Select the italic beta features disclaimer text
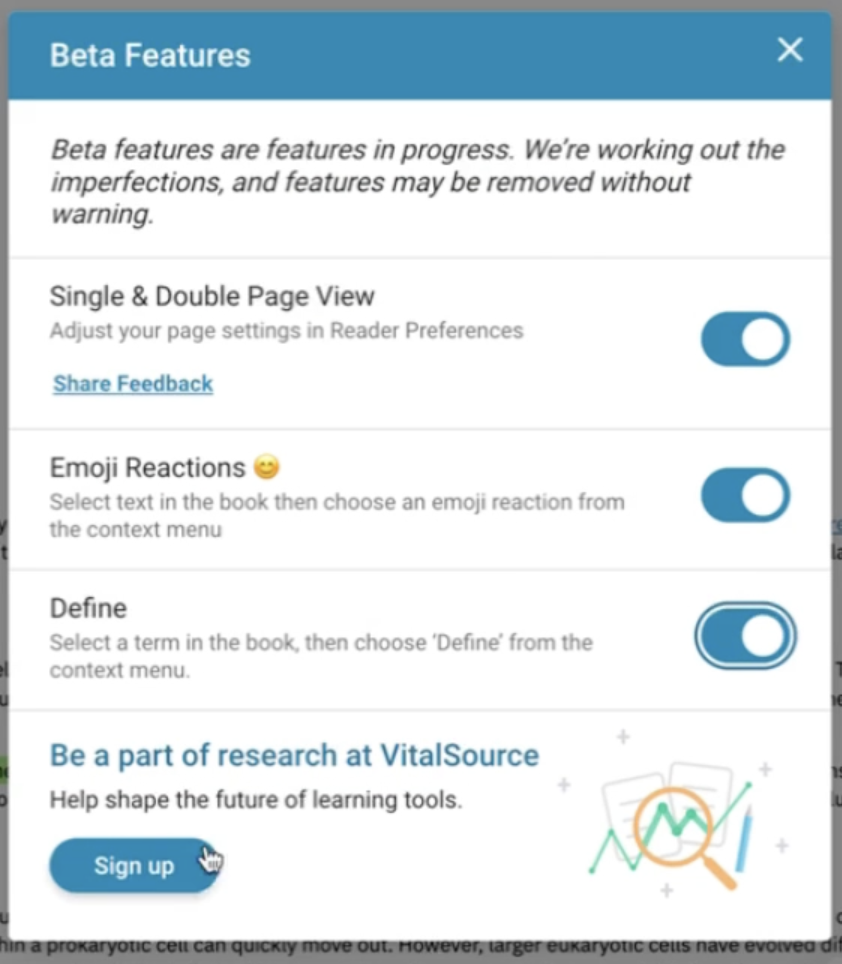 [x=418, y=182]
